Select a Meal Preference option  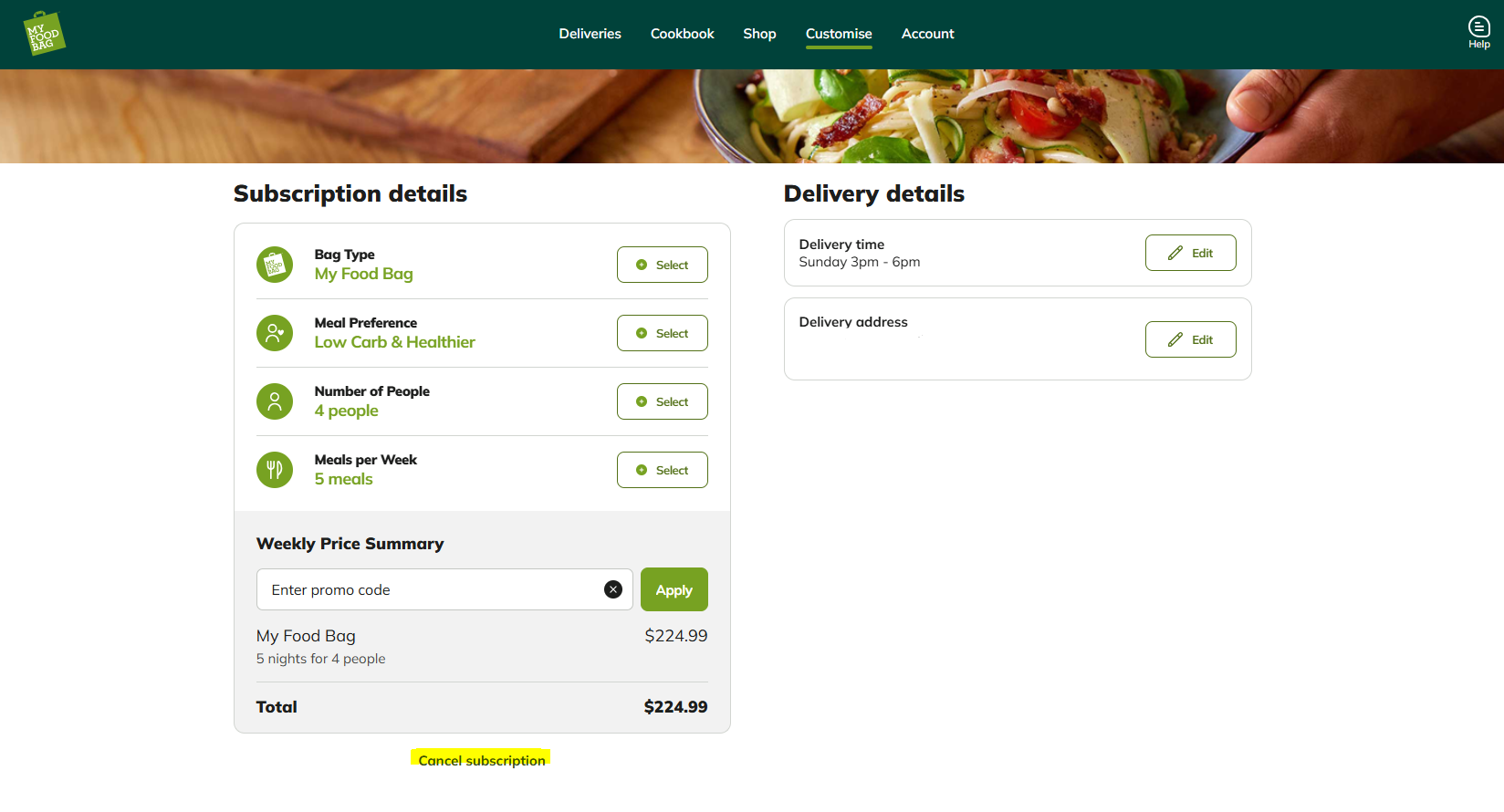pyautogui.click(x=663, y=333)
